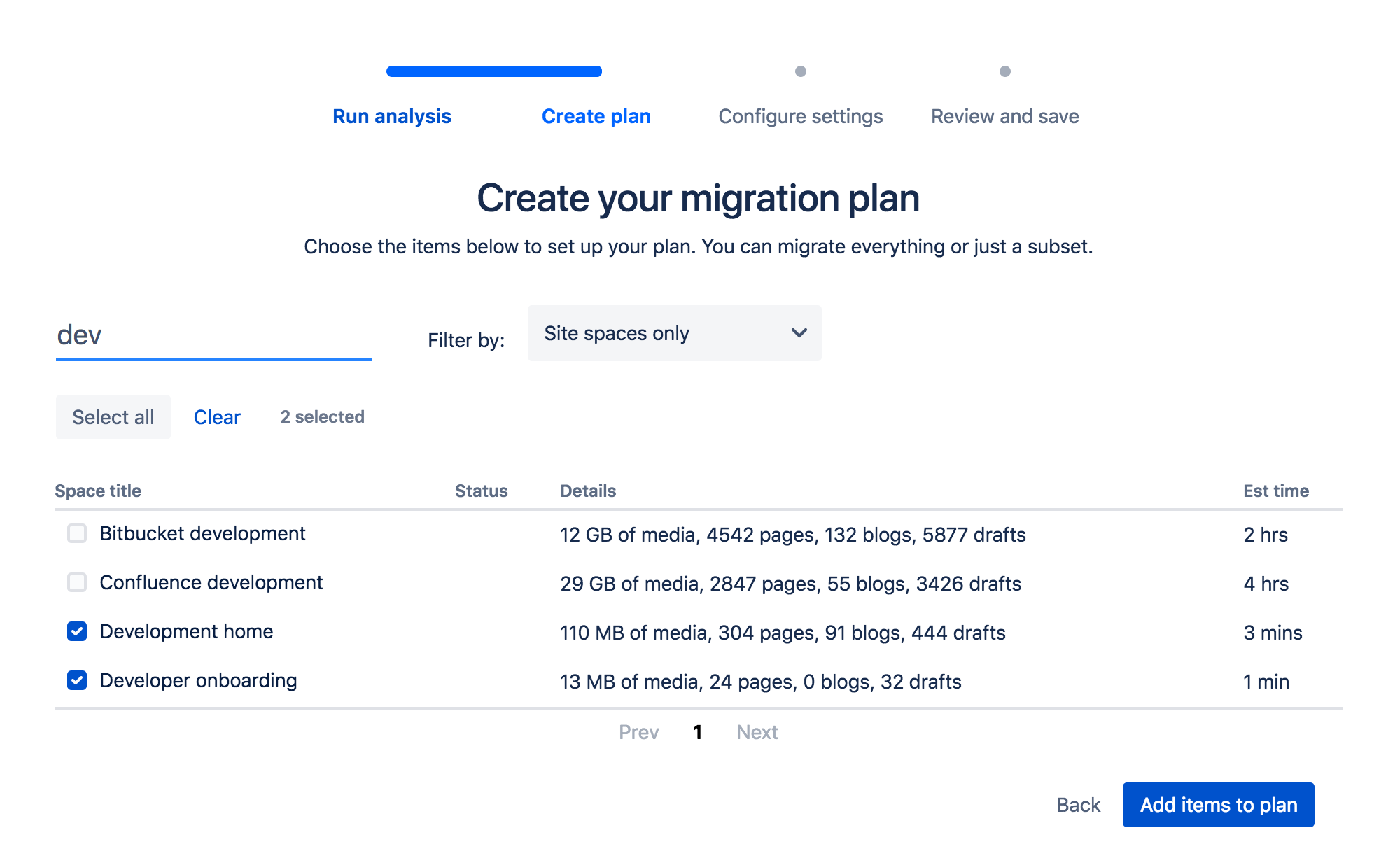1400x865 pixels.
Task: Click the blue progress bar segment
Action: tap(494, 71)
